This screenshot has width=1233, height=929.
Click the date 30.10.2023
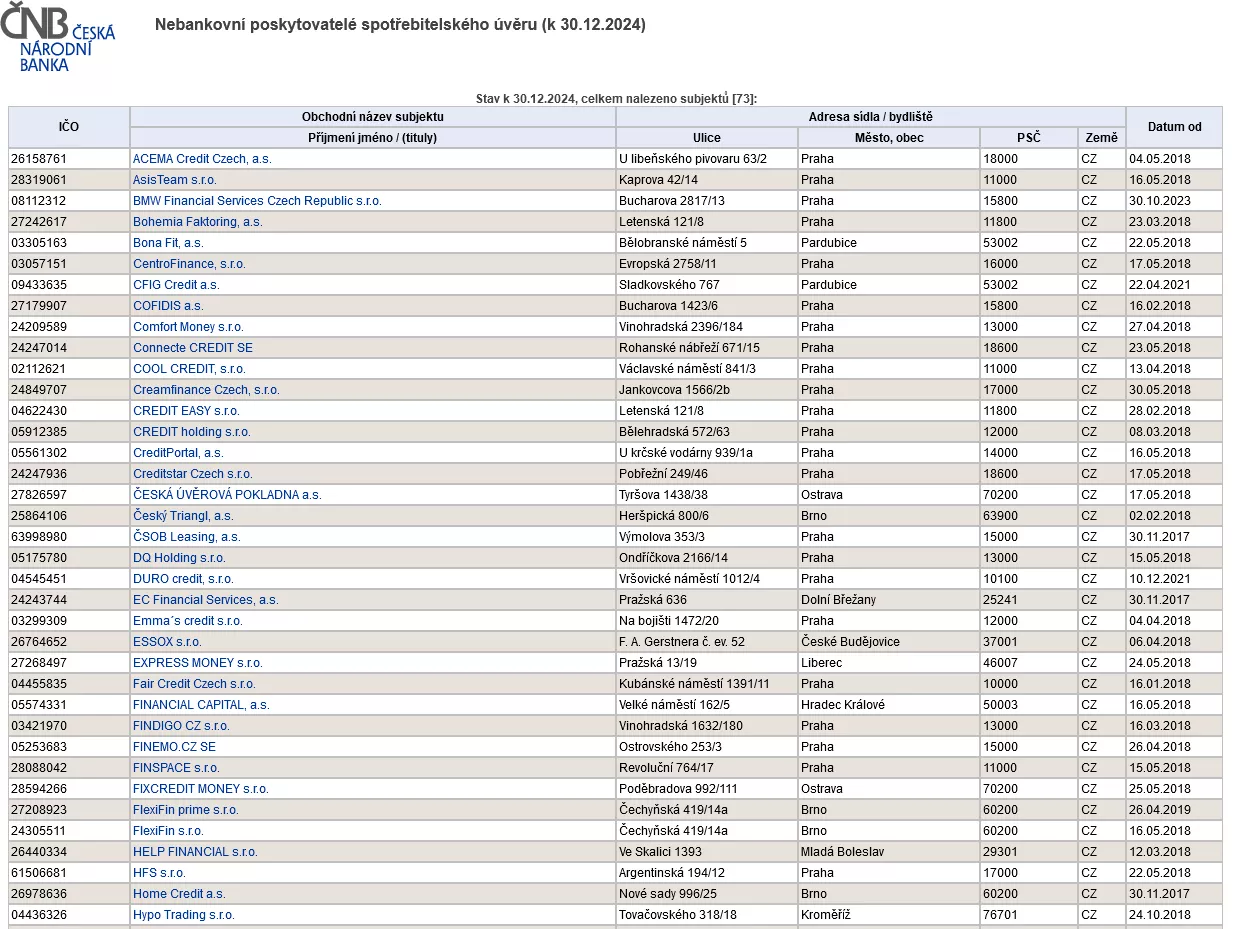pyautogui.click(x=1160, y=201)
